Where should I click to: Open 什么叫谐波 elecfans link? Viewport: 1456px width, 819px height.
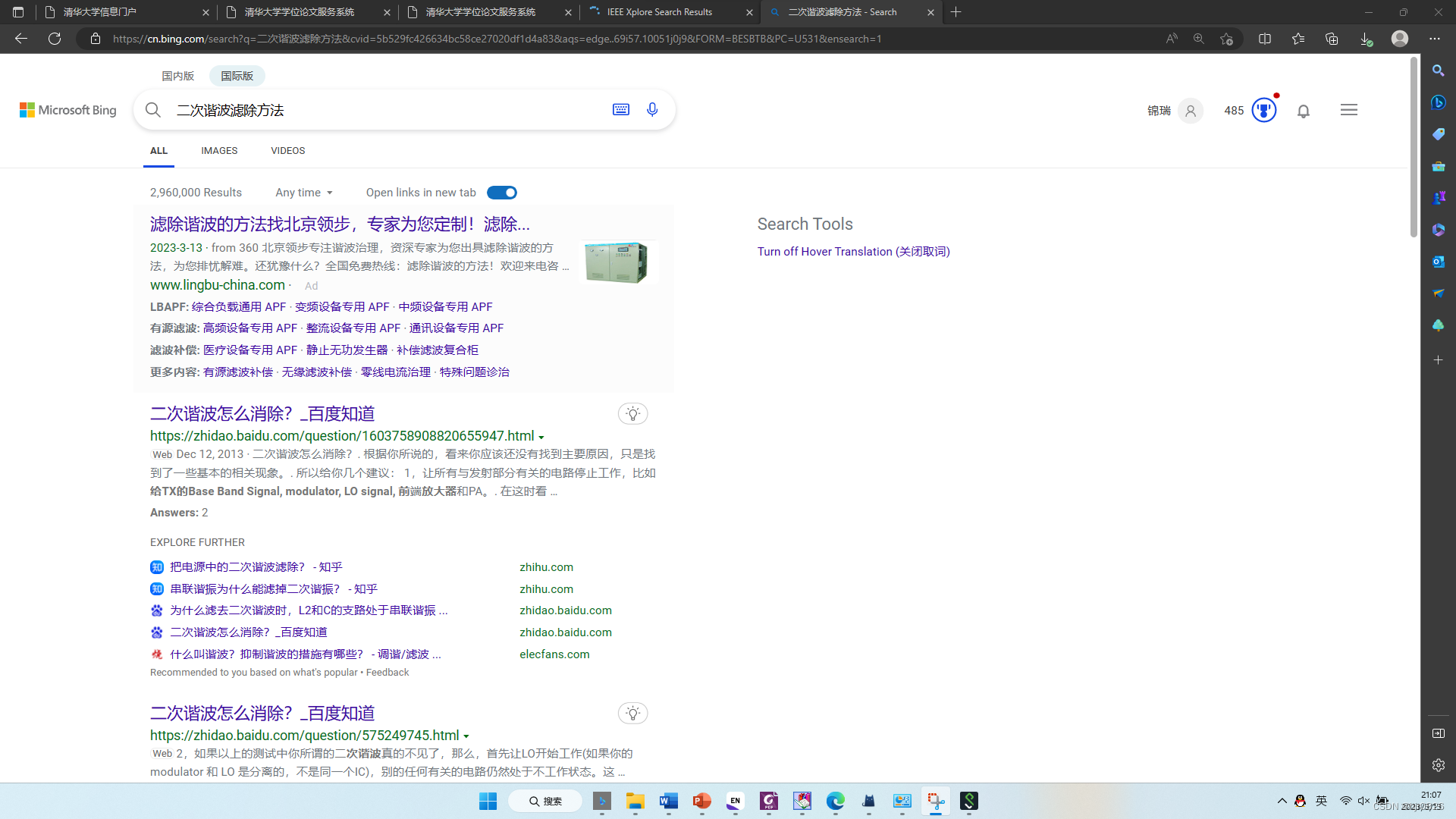coord(306,654)
